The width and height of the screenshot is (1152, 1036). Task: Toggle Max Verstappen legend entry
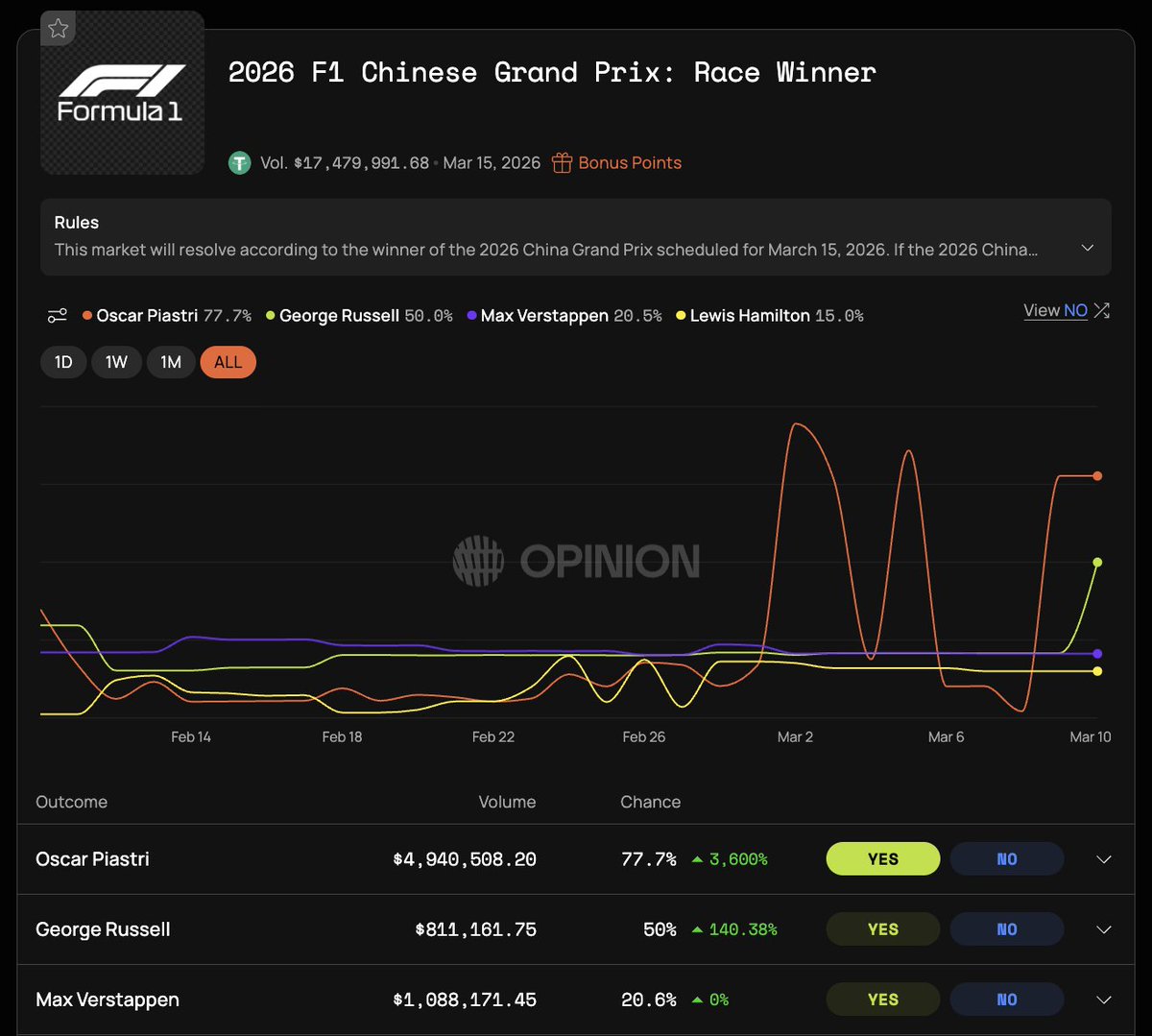pyautogui.click(x=564, y=316)
